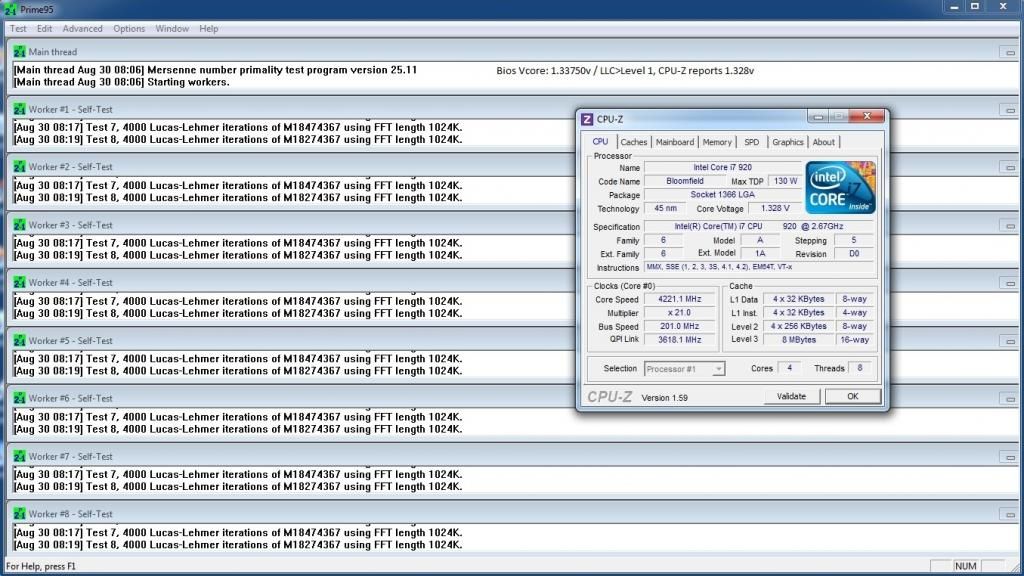The height and width of the screenshot is (576, 1024).
Task: Open the Window menu in Prime95
Action: [172, 29]
